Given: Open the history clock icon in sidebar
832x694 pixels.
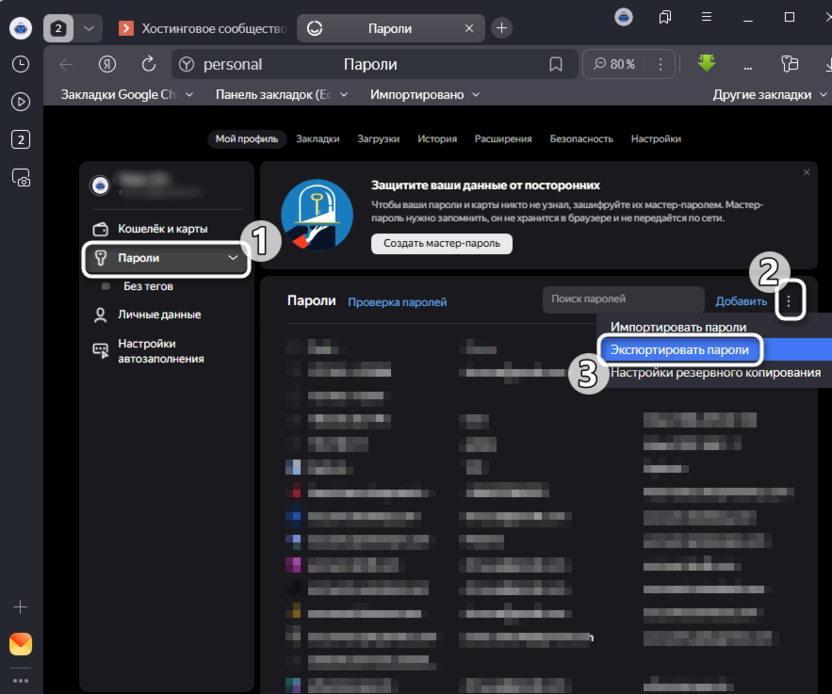Looking at the screenshot, I should tap(21, 64).
